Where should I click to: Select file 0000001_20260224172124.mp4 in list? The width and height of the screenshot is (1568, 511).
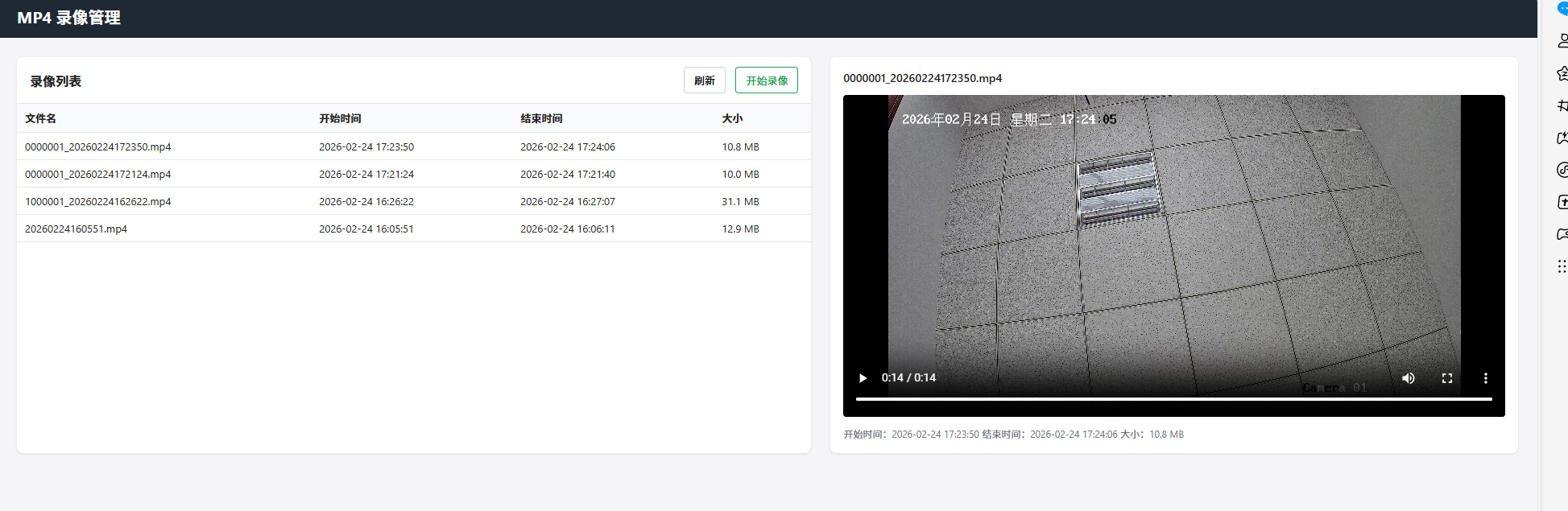98,174
